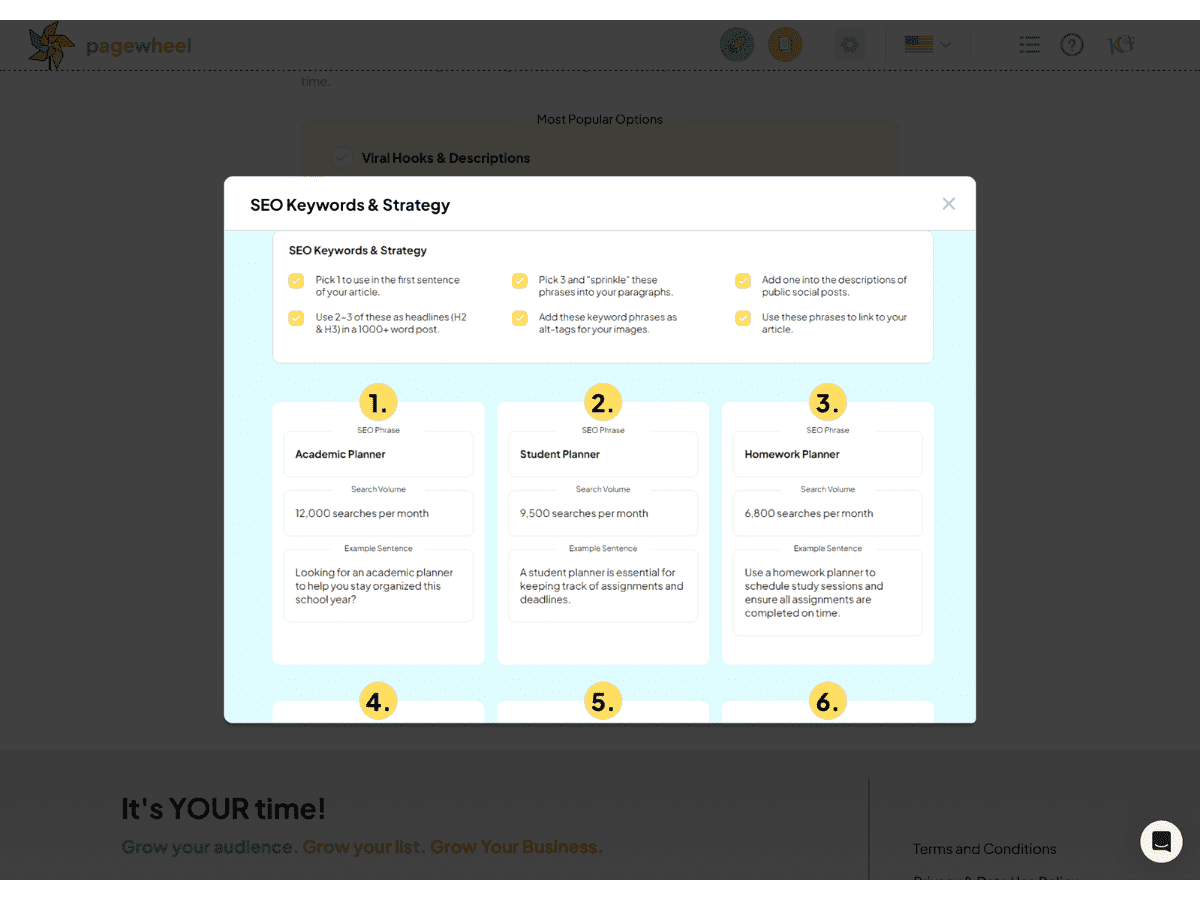Click the 'Most Popular Options' label
Image resolution: width=1200 pixels, height=900 pixels.
click(x=600, y=119)
